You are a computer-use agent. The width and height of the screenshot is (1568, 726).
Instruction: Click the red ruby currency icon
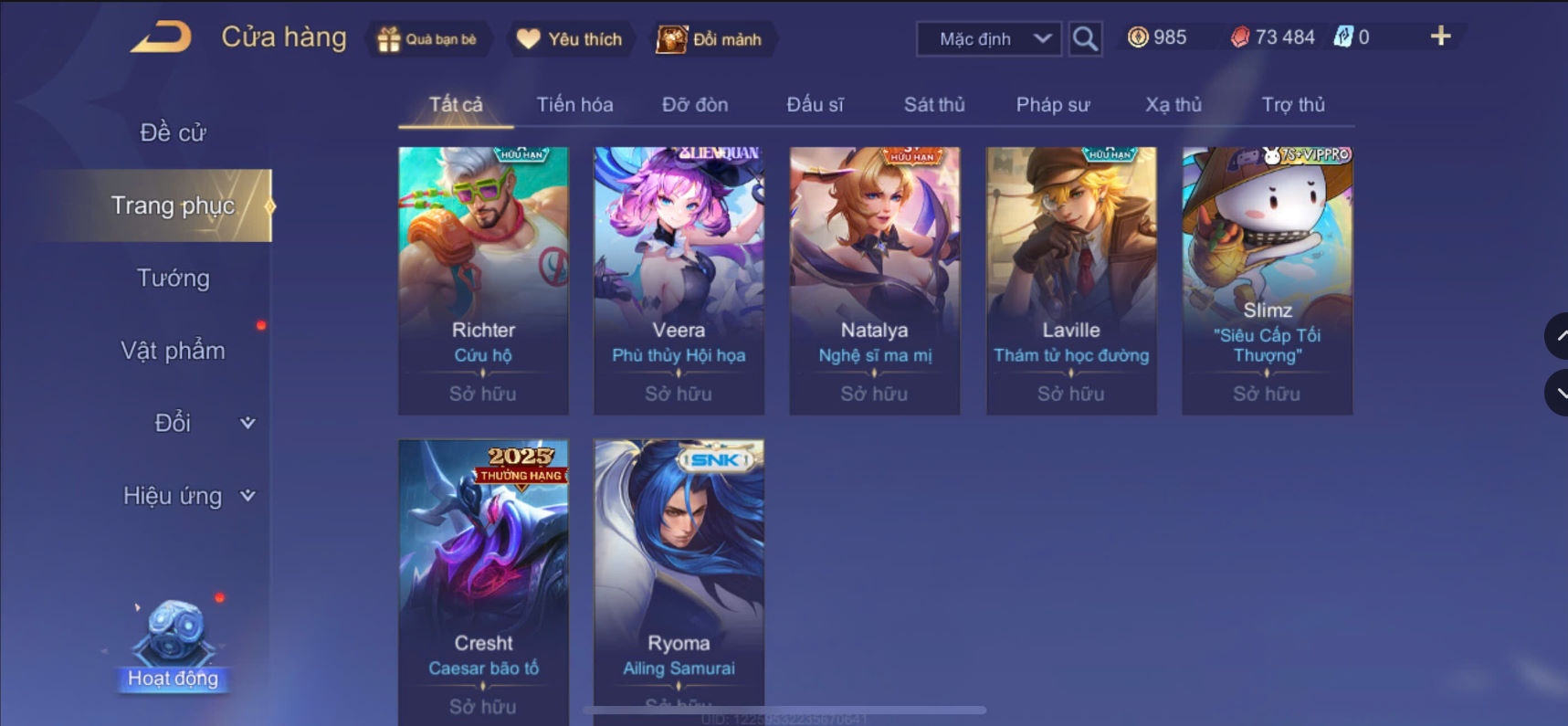(x=1240, y=37)
